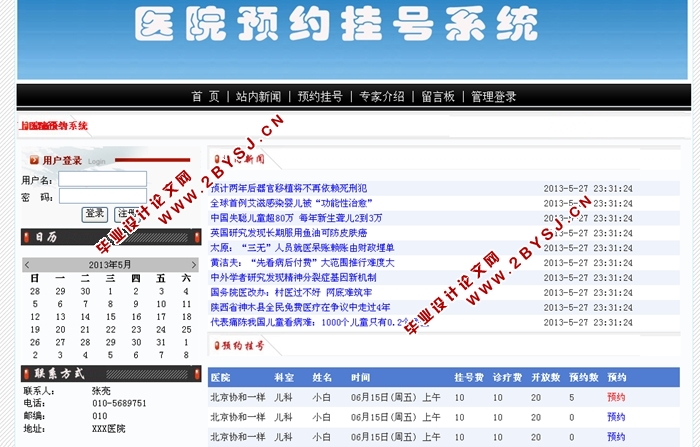Screen dimensions: 700x447
Task: Click the 医院预约挂号系统 banner title
Action: pyautogui.click(x=336, y=25)
